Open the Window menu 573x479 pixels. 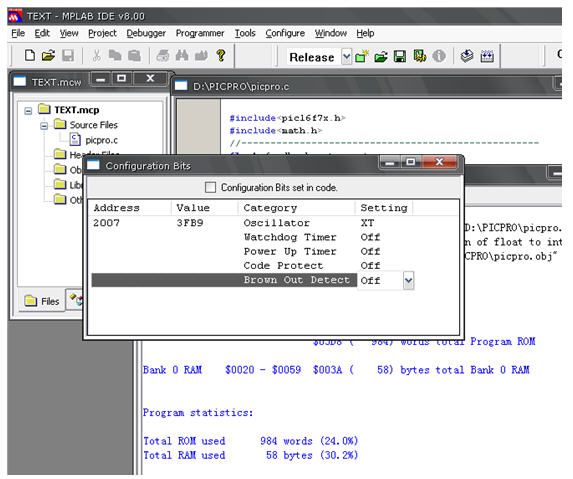(331, 33)
